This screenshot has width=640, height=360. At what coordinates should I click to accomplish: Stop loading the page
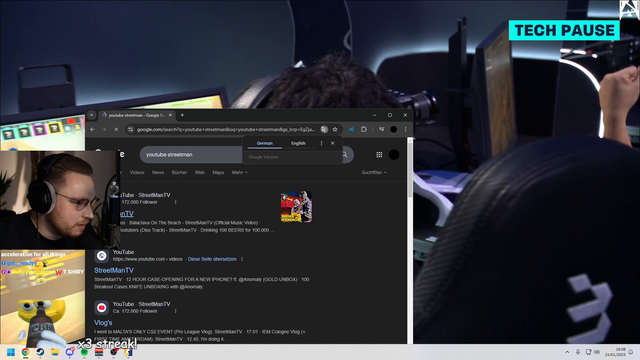(x=116, y=129)
